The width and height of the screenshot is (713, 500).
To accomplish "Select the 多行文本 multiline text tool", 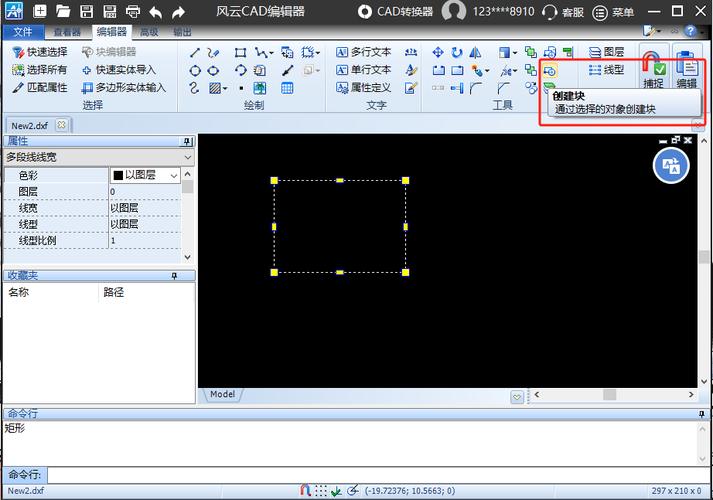I will (x=363, y=52).
